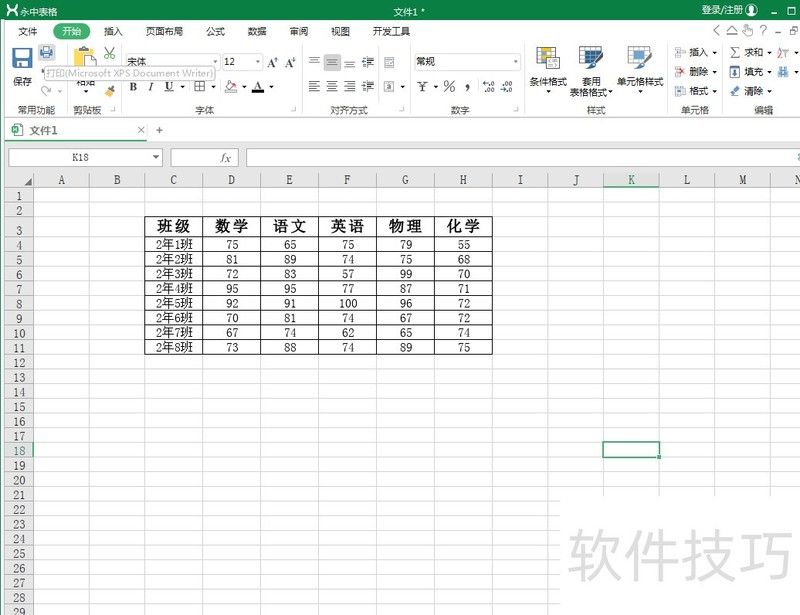
Task: Toggle Italic formatting
Action: [x=151, y=87]
